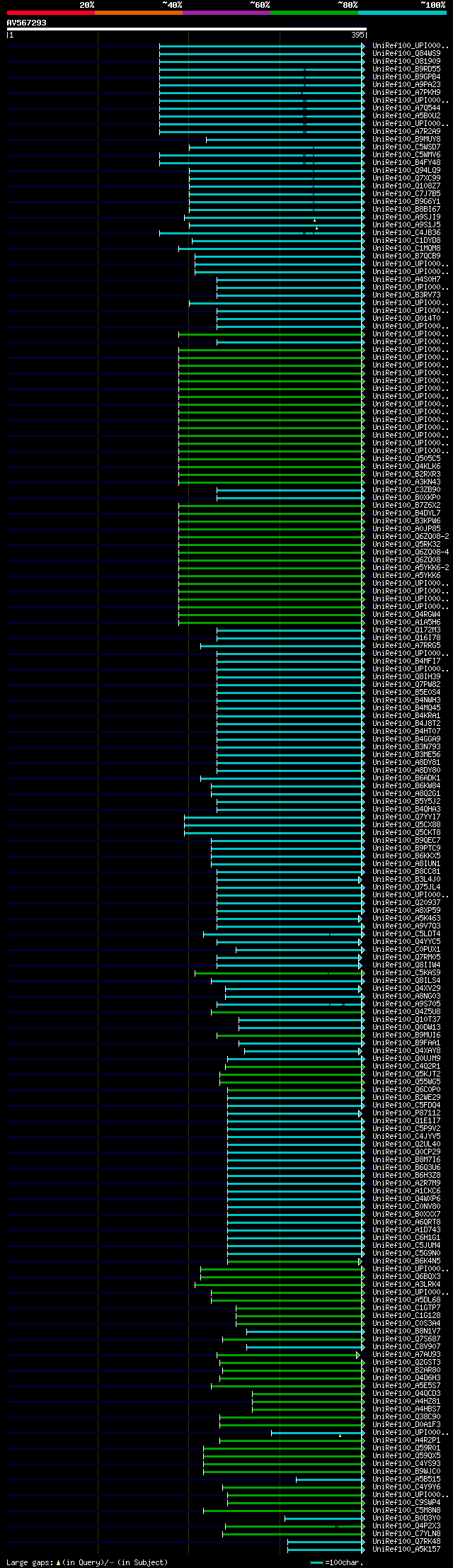
Task: Select hit label UniRef100_A7Q544
Action: [x=406, y=108]
